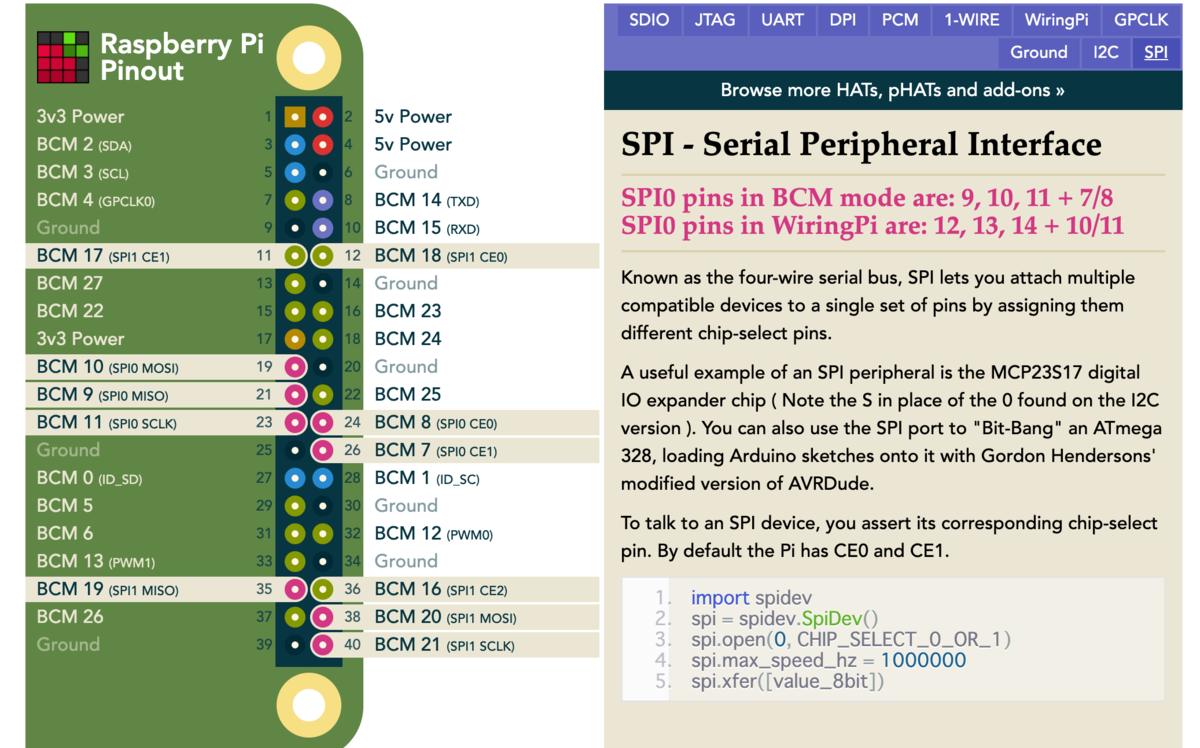Click the BCM 16 (SPI1 CE2) label

click(x=440, y=589)
